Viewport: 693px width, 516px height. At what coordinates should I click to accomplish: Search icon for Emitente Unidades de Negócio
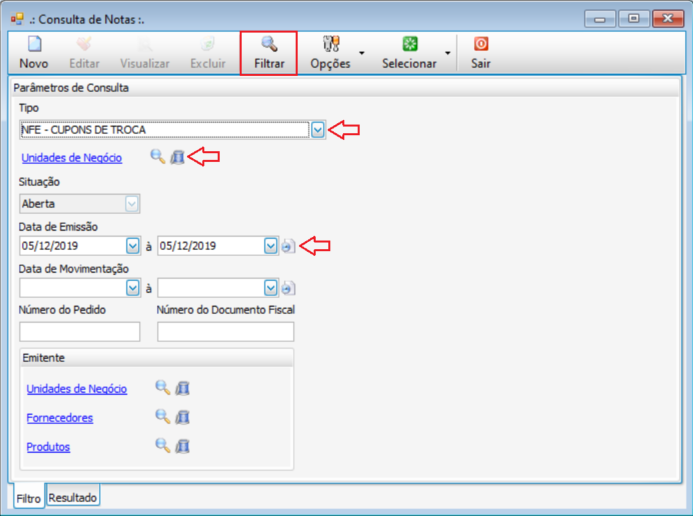163,388
